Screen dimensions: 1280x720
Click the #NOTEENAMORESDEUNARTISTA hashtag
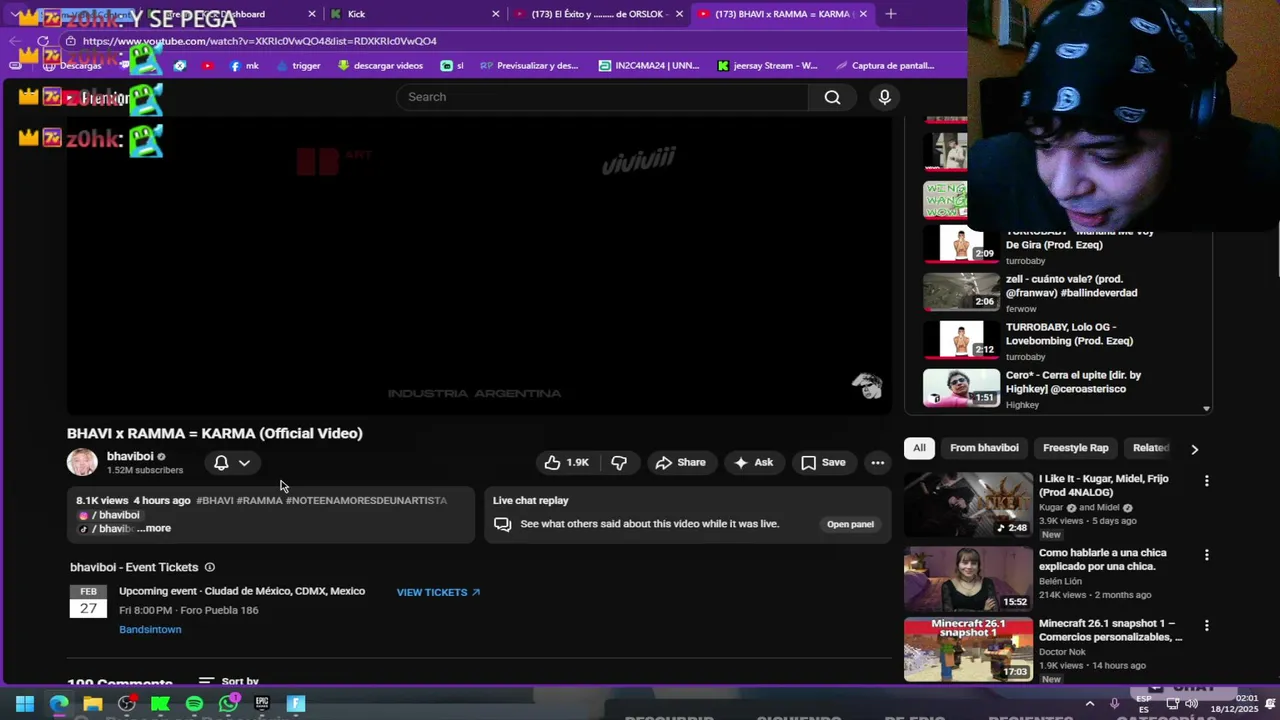pos(366,500)
